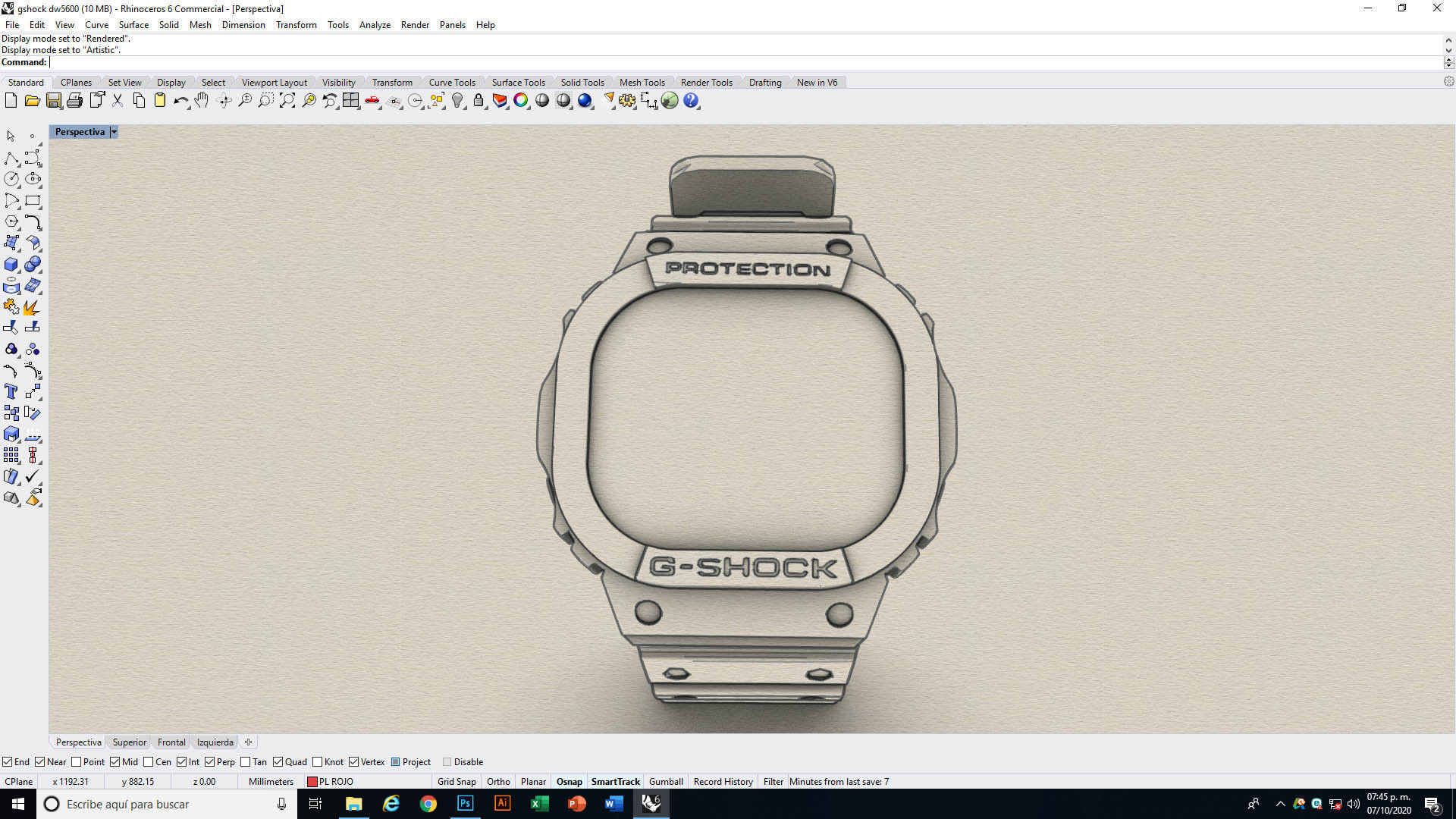The image size is (1456, 819).
Task: Toggle Ortho mode in status bar
Action: tap(498, 781)
